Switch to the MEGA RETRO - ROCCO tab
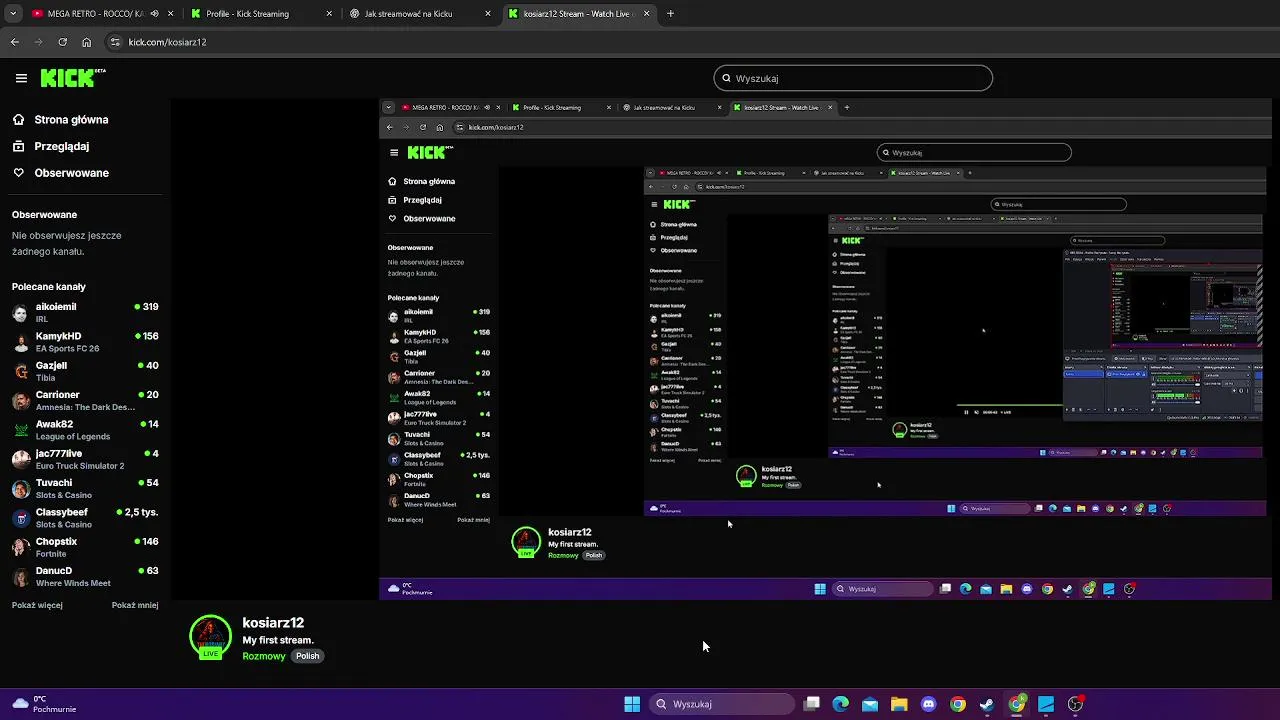The height and width of the screenshot is (720, 1280). pos(95,14)
